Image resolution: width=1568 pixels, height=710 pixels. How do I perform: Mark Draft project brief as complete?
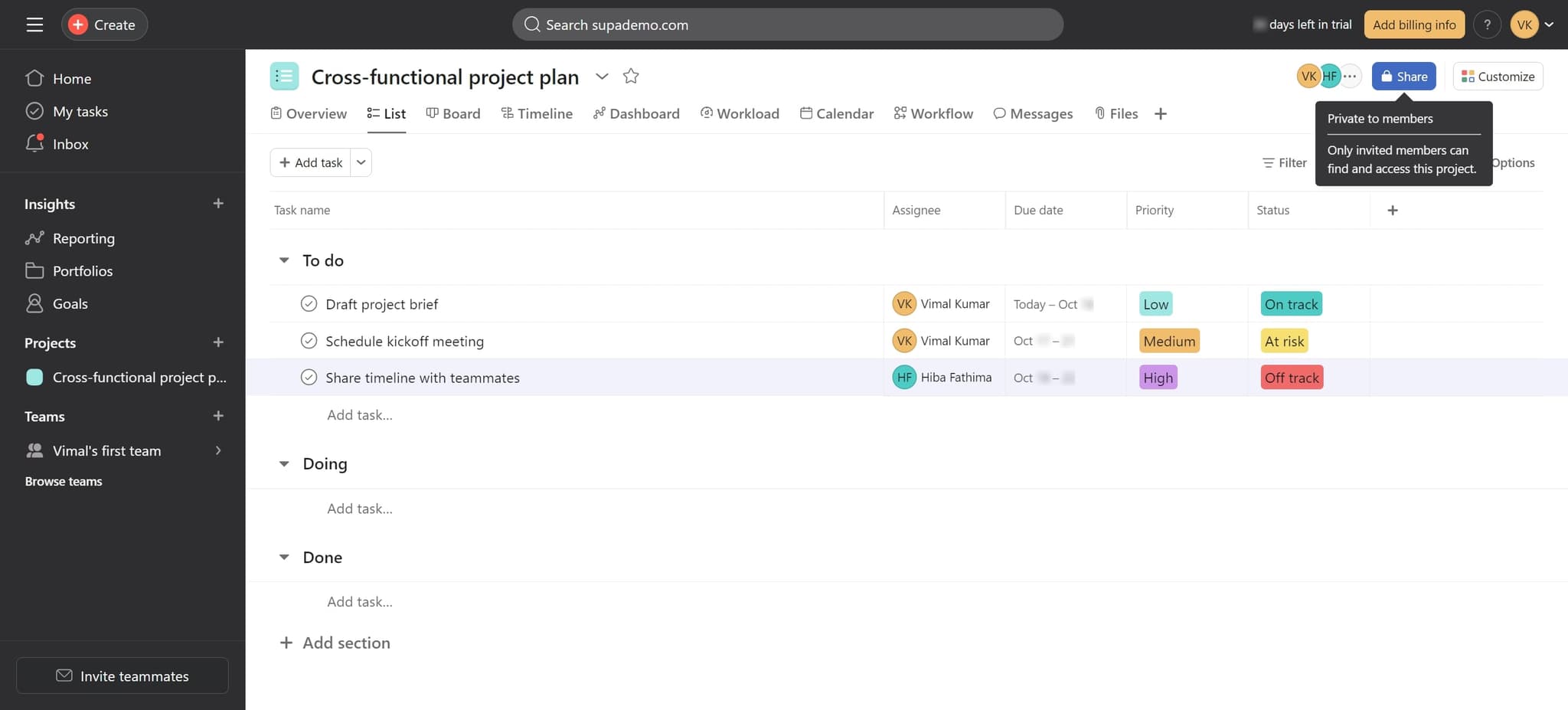(309, 304)
